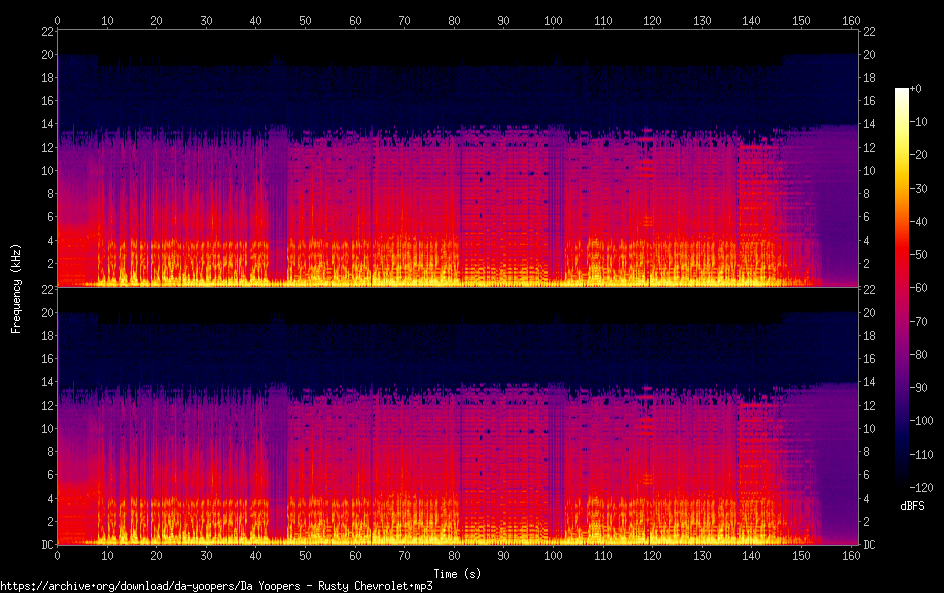The width and height of the screenshot is (944, 593).
Task: Click the DC label at bottom-left of lower channel
Action: (x=46, y=545)
